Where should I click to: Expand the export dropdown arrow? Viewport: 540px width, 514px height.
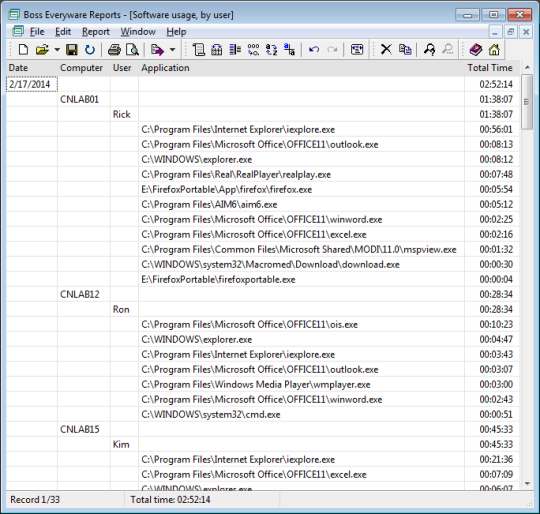click(x=173, y=50)
